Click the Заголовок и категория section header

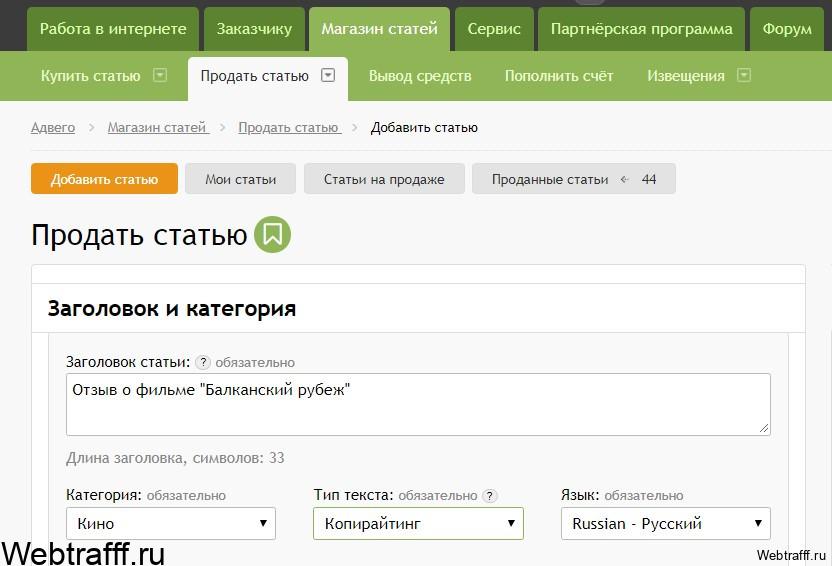[x=172, y=308]
